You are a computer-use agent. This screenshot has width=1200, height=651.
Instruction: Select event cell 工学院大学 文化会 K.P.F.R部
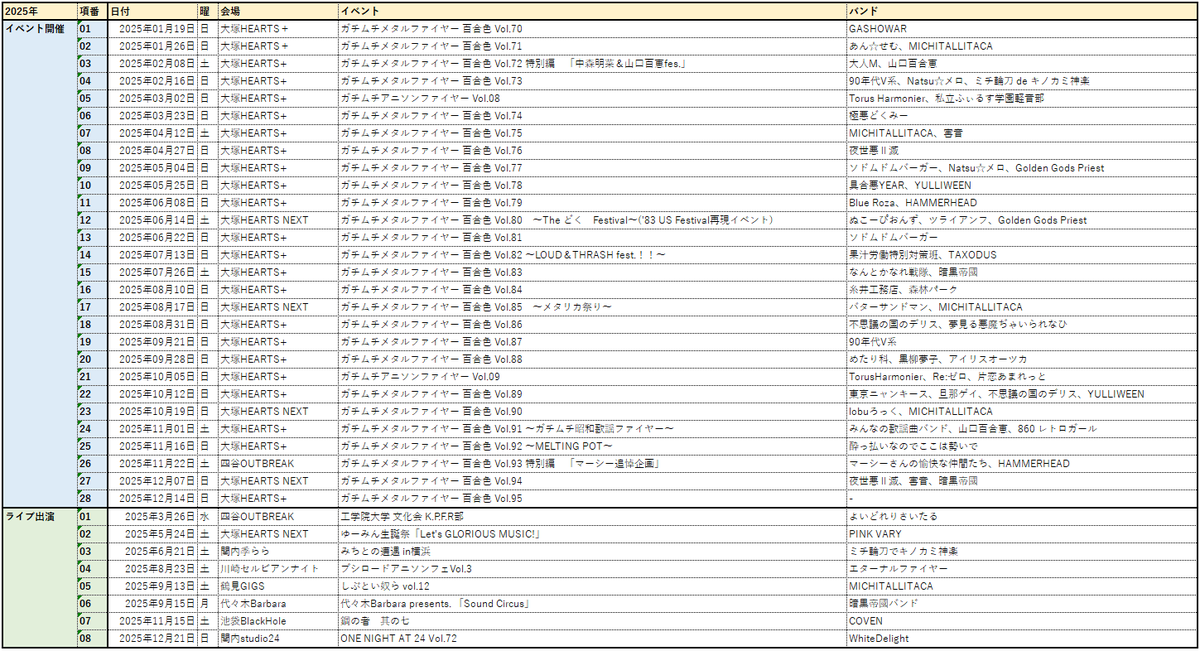click(x=591, y=516)
